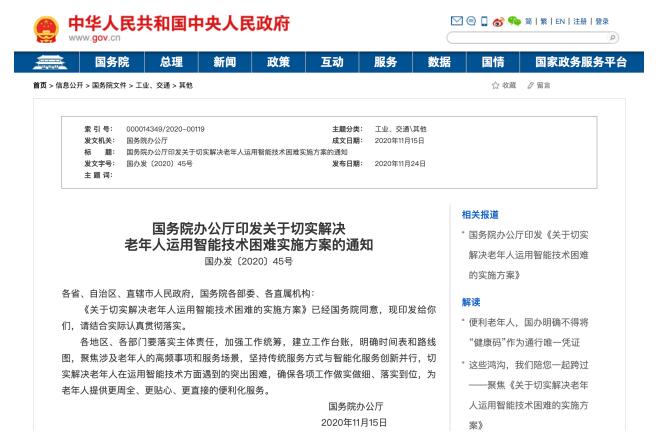Open the Weibo icon link
656x432 pixels.
point(497,20)
